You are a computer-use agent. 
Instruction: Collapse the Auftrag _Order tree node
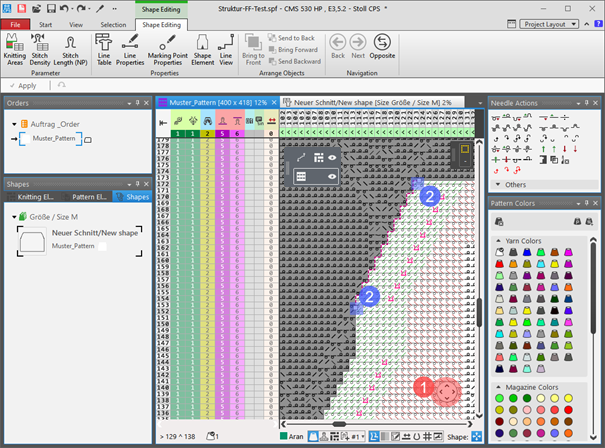(x=13, y=124)
